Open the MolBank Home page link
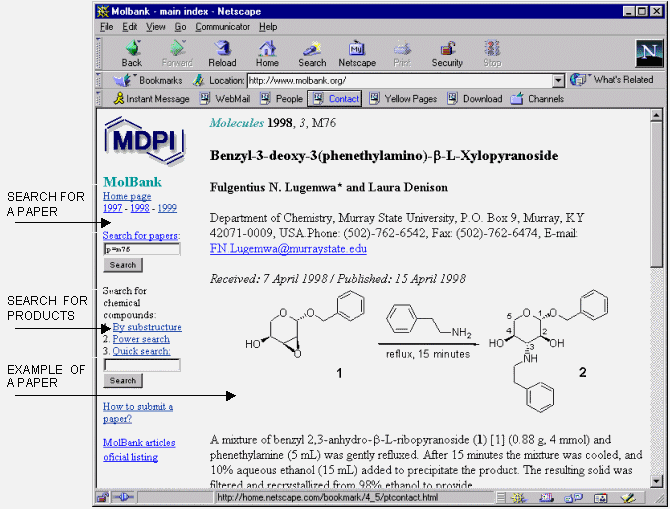 pos(127,197)
